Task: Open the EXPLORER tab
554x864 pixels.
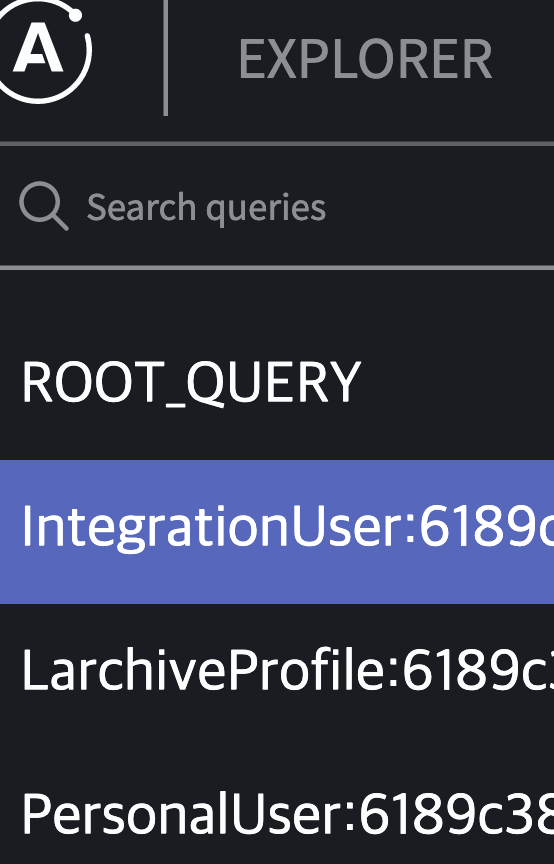Action: tap(365, 59)
